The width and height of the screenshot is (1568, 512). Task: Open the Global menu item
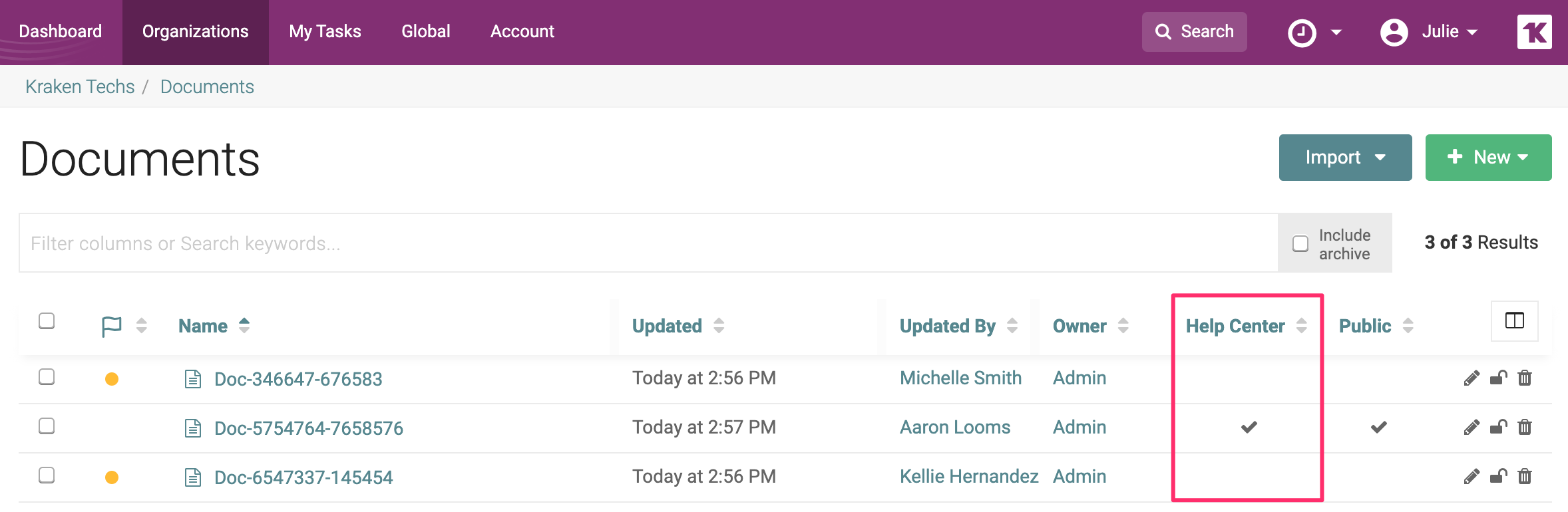pyautogui.click(x=426, y=32)
